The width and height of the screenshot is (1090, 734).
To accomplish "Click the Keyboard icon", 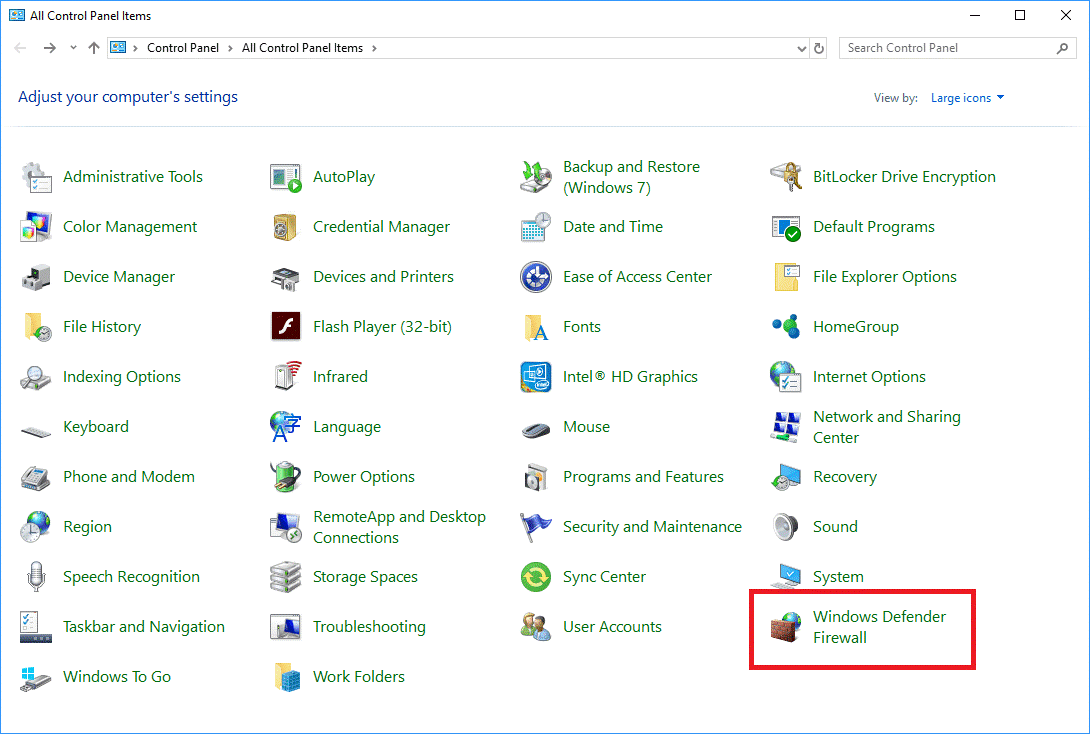I will (36, 432).
